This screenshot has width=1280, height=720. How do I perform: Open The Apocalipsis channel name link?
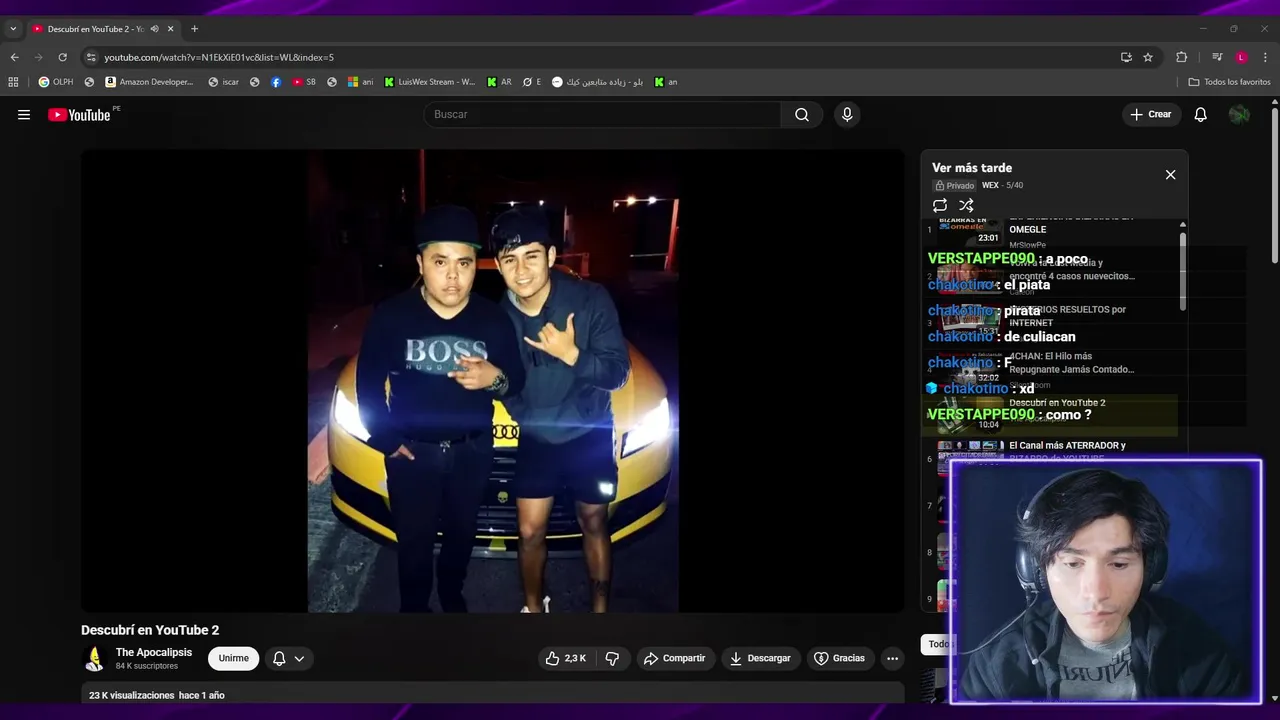pyautogui.click(x=154, y=652)
